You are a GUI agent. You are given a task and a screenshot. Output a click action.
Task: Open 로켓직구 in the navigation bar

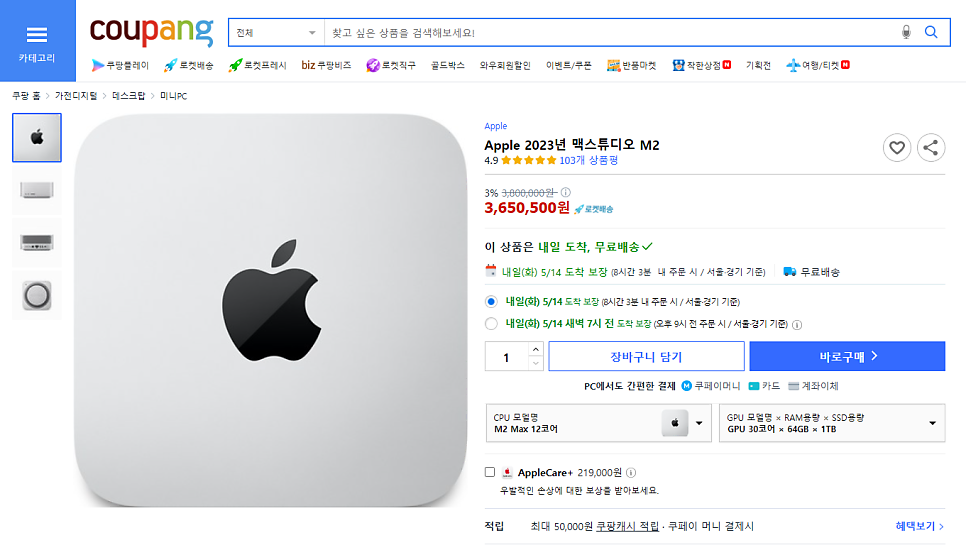[x=391, y=65]
